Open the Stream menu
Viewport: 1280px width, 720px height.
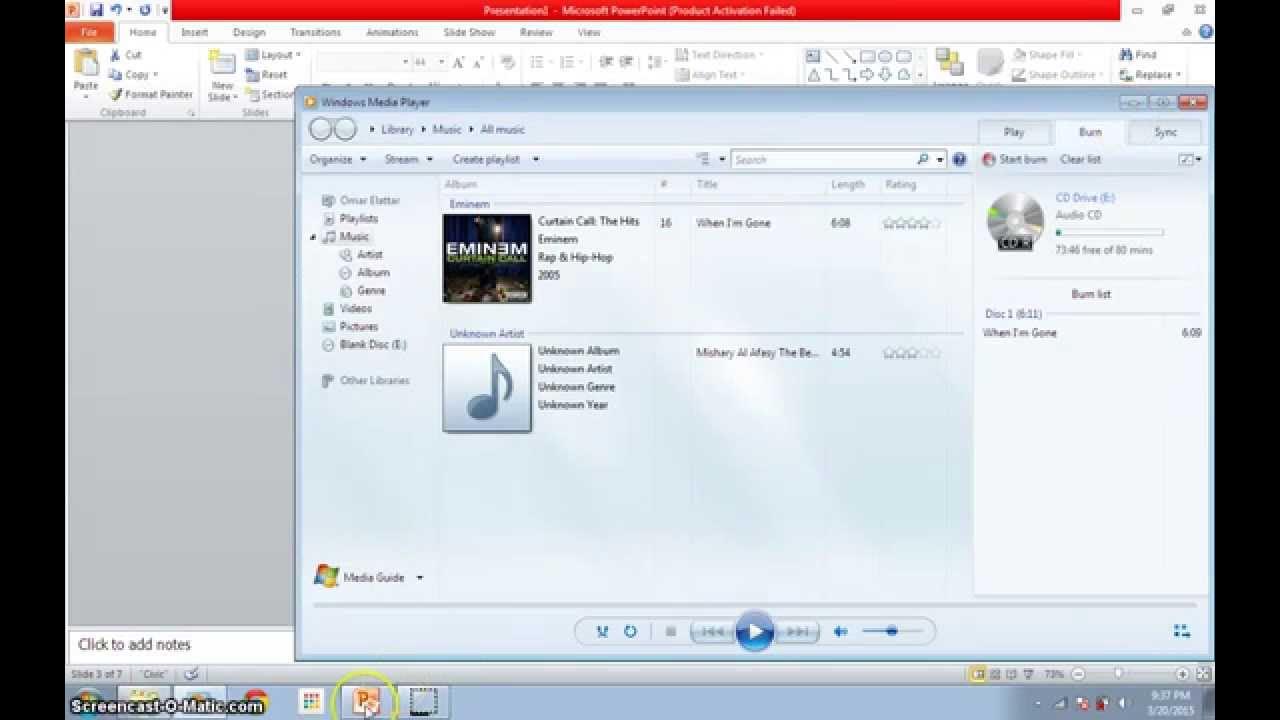pyautogui.click(x=409, y=159)
